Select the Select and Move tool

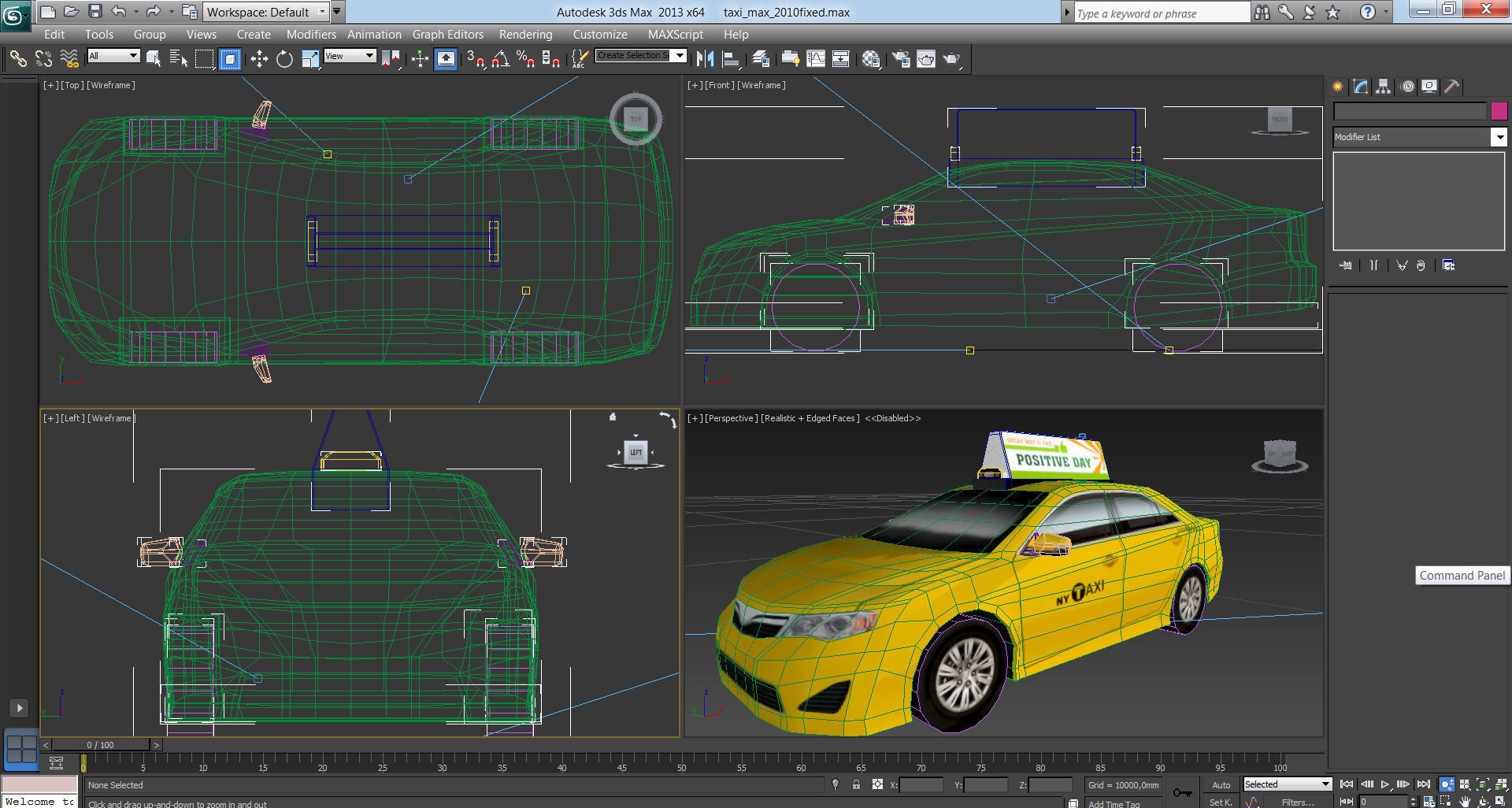point(259,59)
